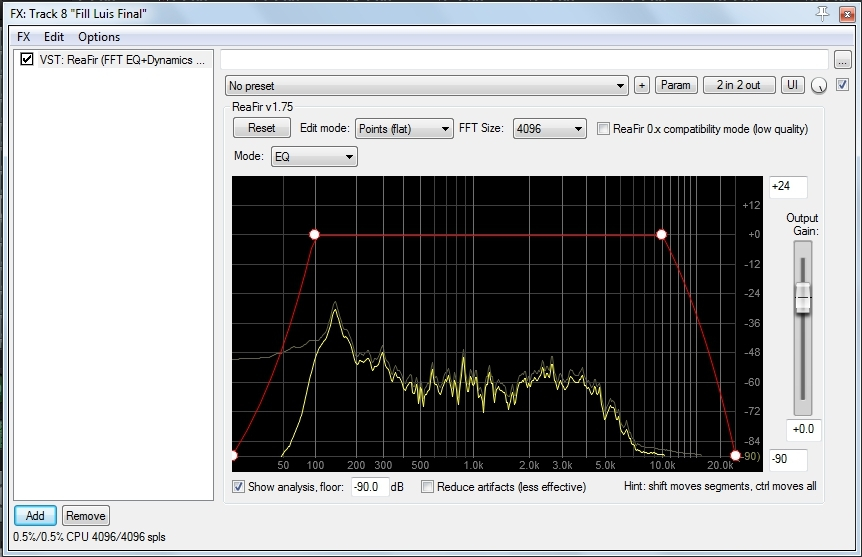Image resolution: width=862 pixels, height=557 pixels.
Task: Pin the FX window on top
Action: (x=823, y=13)
